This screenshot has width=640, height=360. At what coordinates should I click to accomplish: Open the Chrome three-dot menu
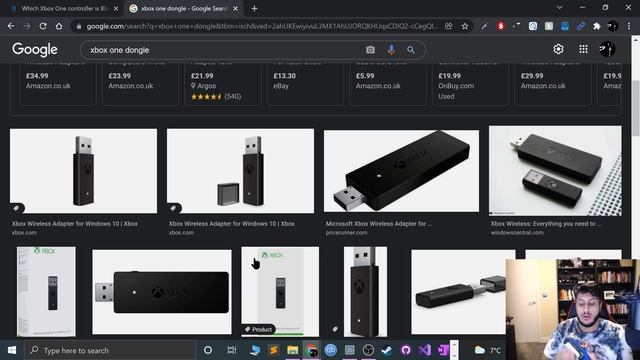[x=629, y=26]
